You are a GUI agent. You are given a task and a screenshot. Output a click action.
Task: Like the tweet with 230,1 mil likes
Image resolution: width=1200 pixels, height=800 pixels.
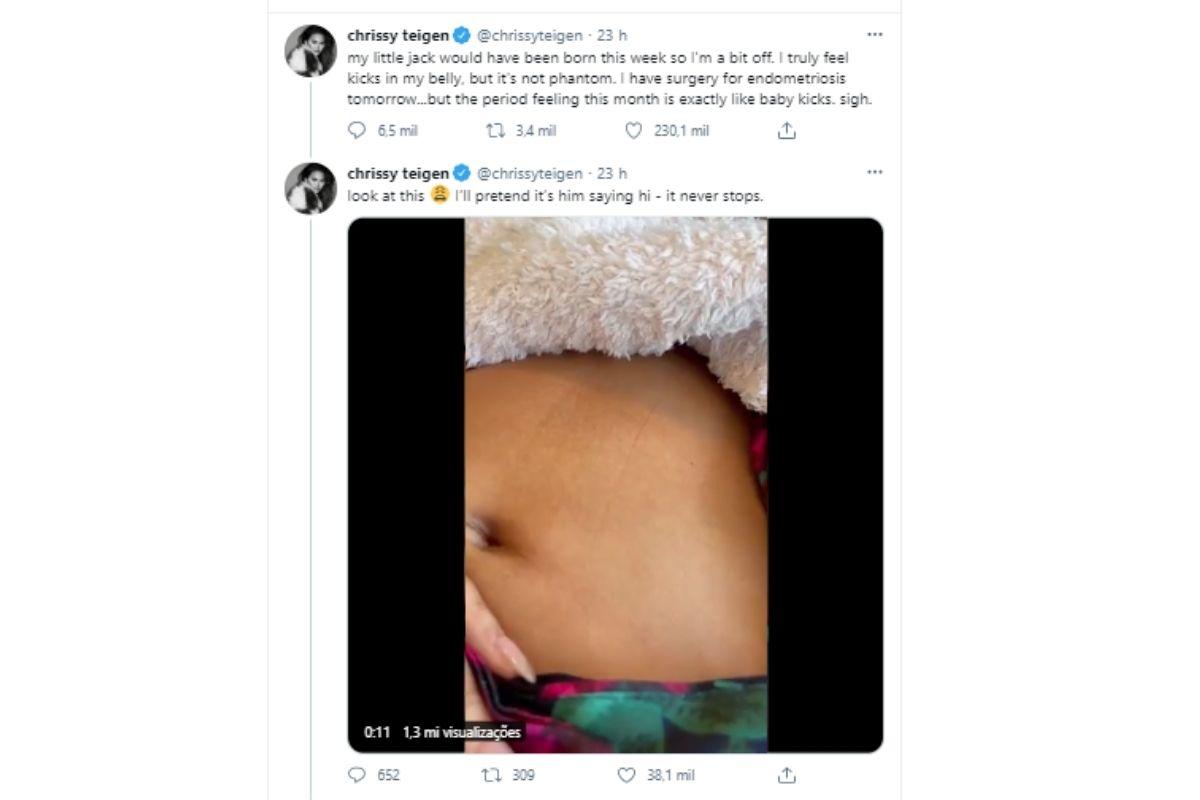coord(633,131)
